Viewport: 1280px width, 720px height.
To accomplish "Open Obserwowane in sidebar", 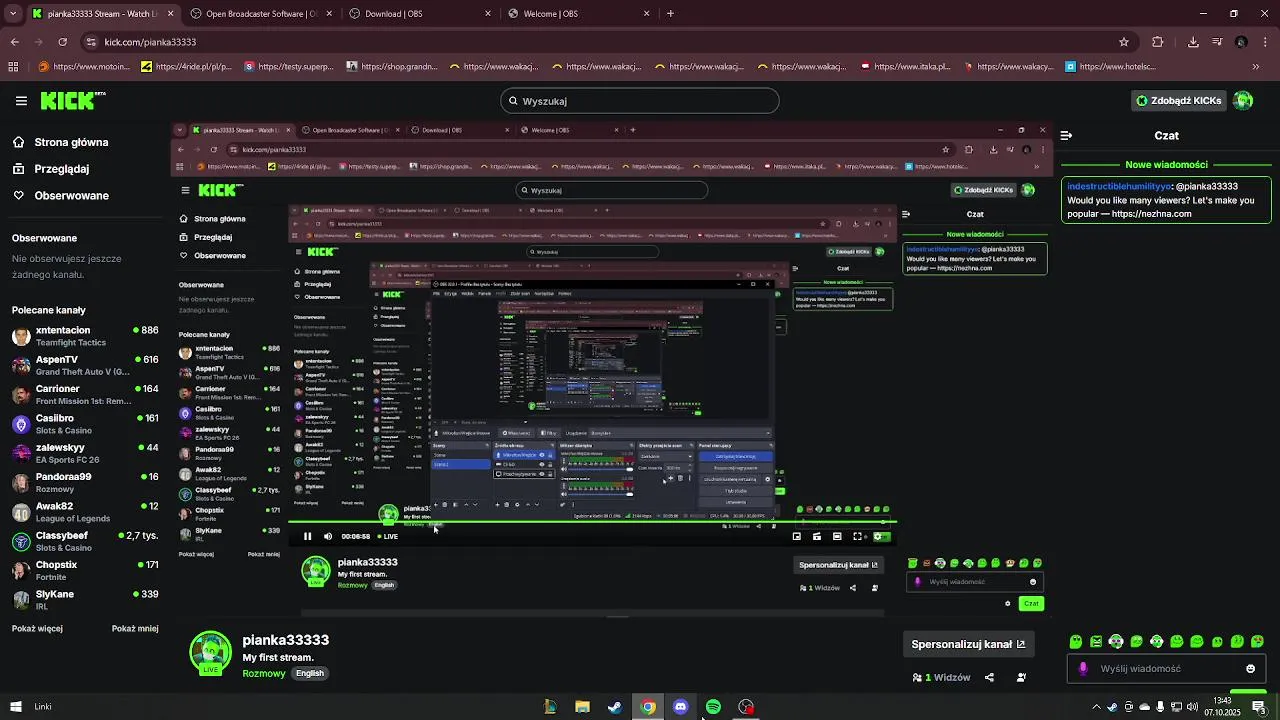I will (x=62, y=195).
